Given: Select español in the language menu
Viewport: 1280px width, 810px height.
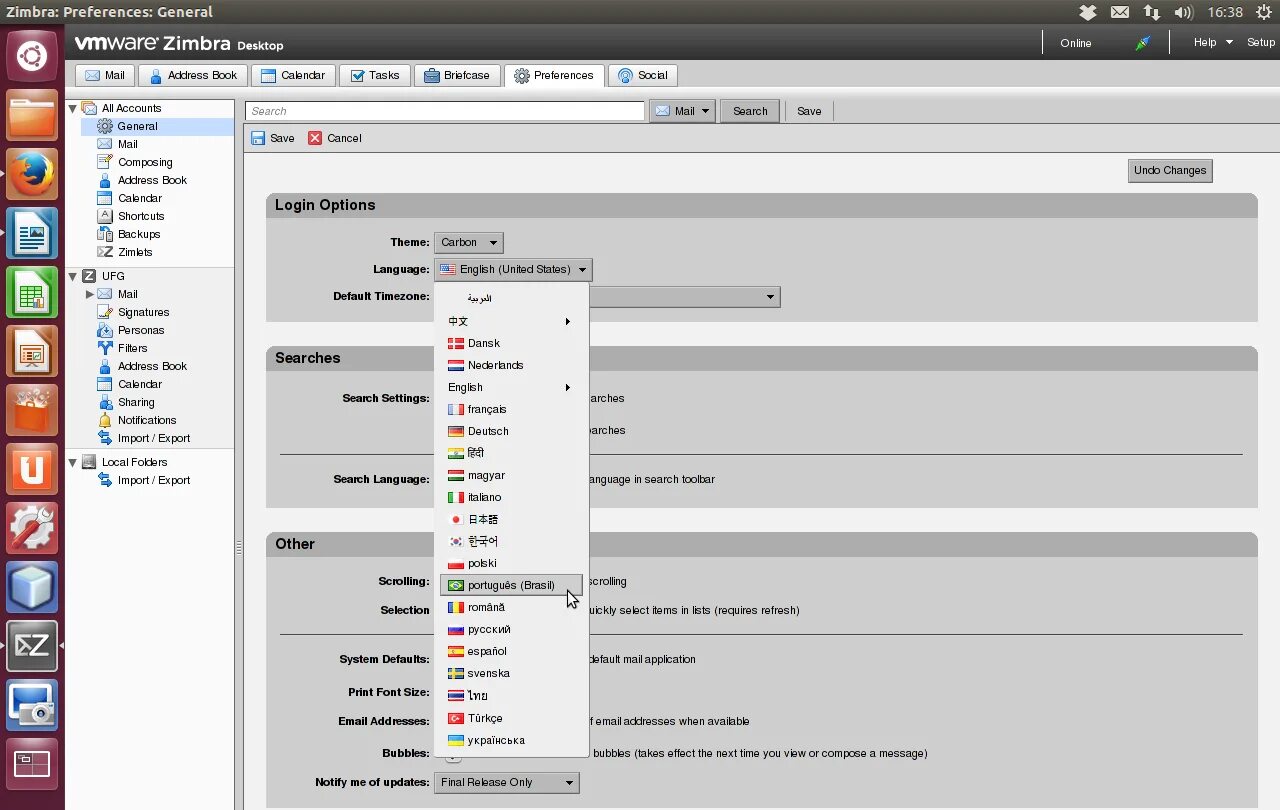Looking at the screenshot, I should coord(511,651).
